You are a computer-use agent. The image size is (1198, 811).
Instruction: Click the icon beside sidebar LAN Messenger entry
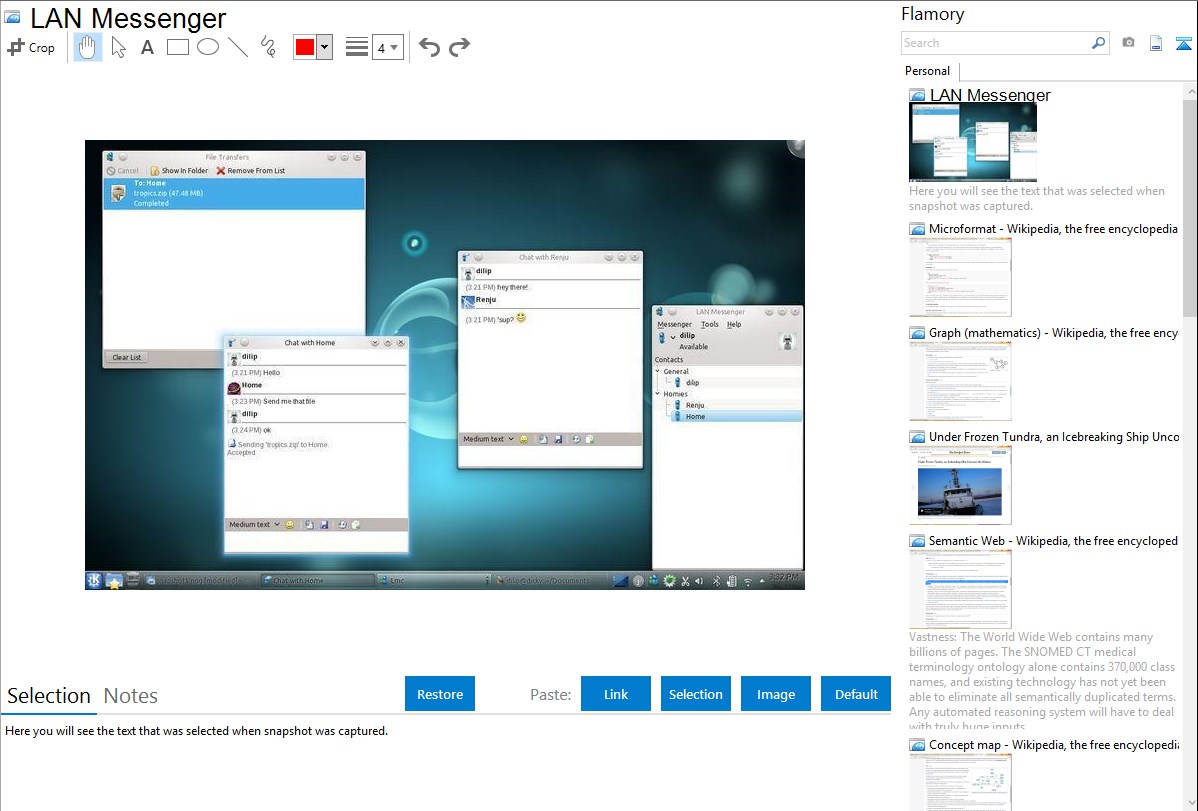point(917,95)
